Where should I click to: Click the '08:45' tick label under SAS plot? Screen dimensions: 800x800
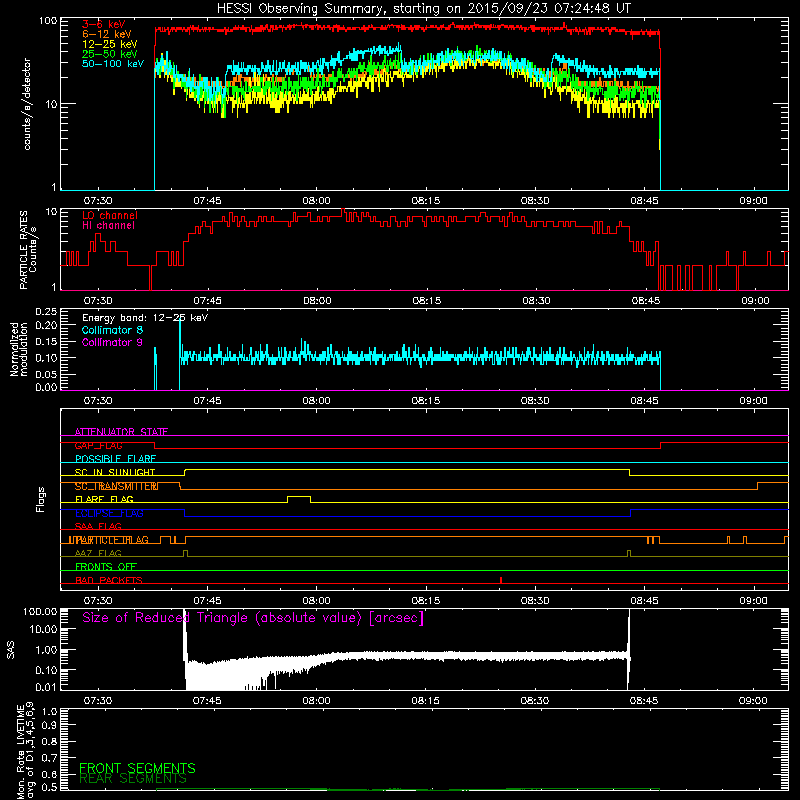(x=644, y=701)
